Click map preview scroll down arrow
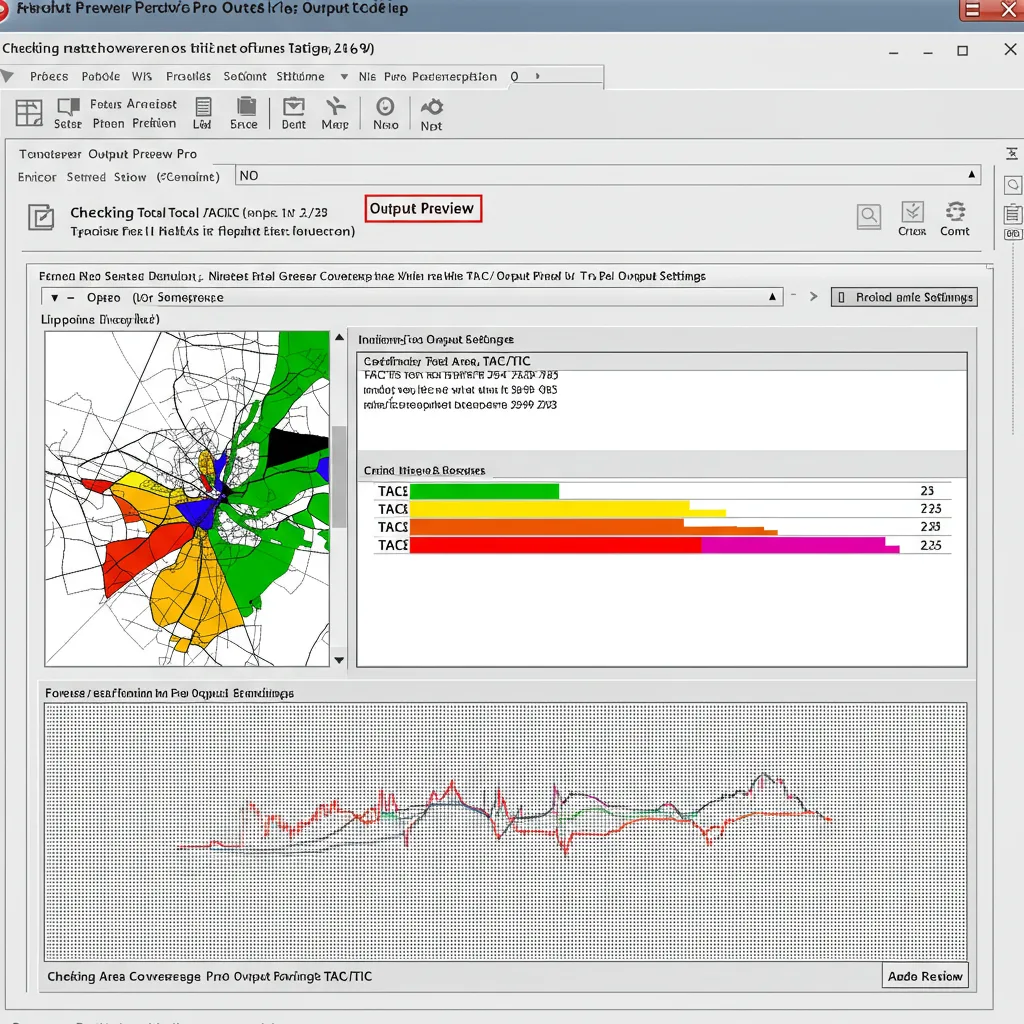 (340, 660)
